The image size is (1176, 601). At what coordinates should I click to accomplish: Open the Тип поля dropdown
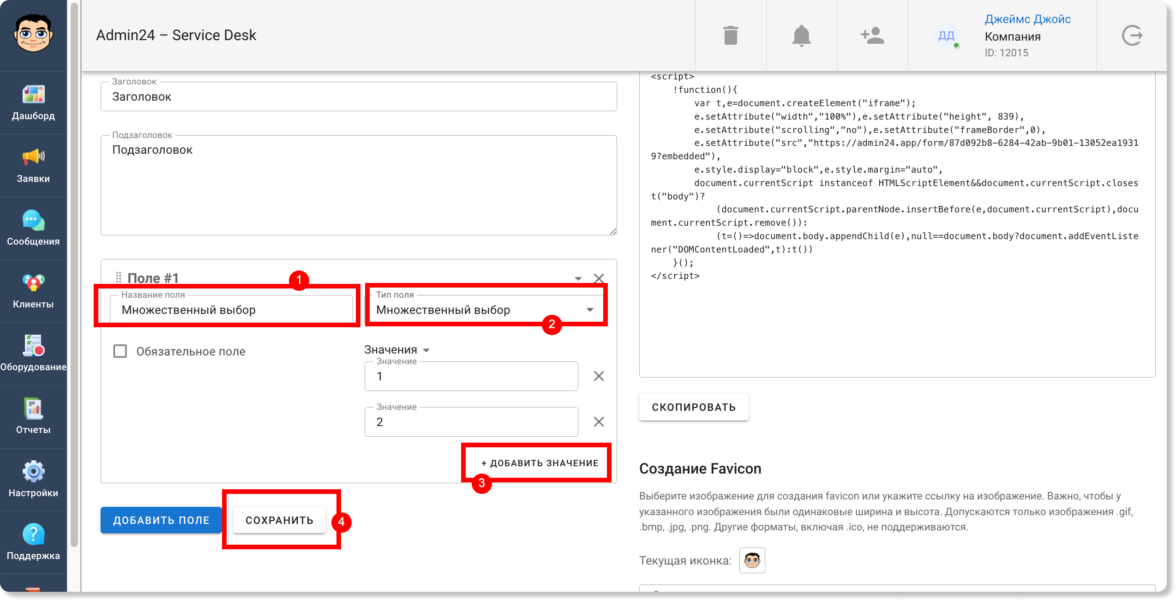tap(484, 309)
